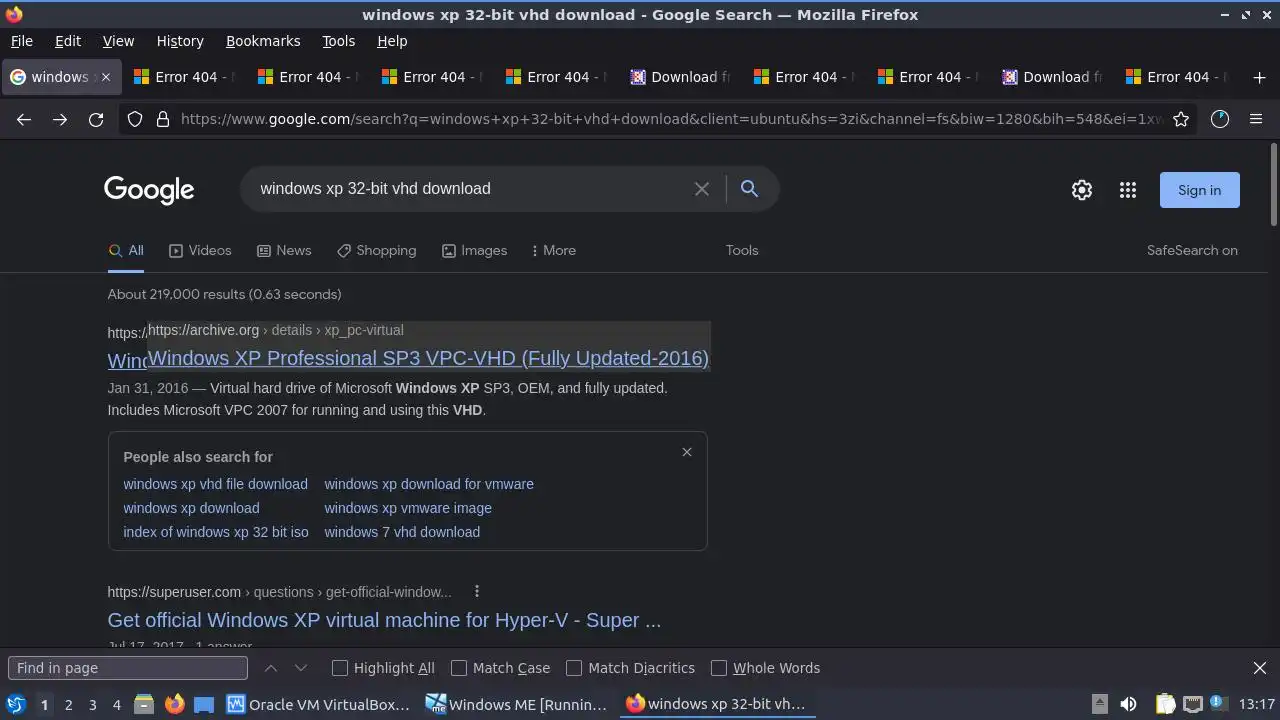Jump to next find match arrow

[x=301, y=668]
